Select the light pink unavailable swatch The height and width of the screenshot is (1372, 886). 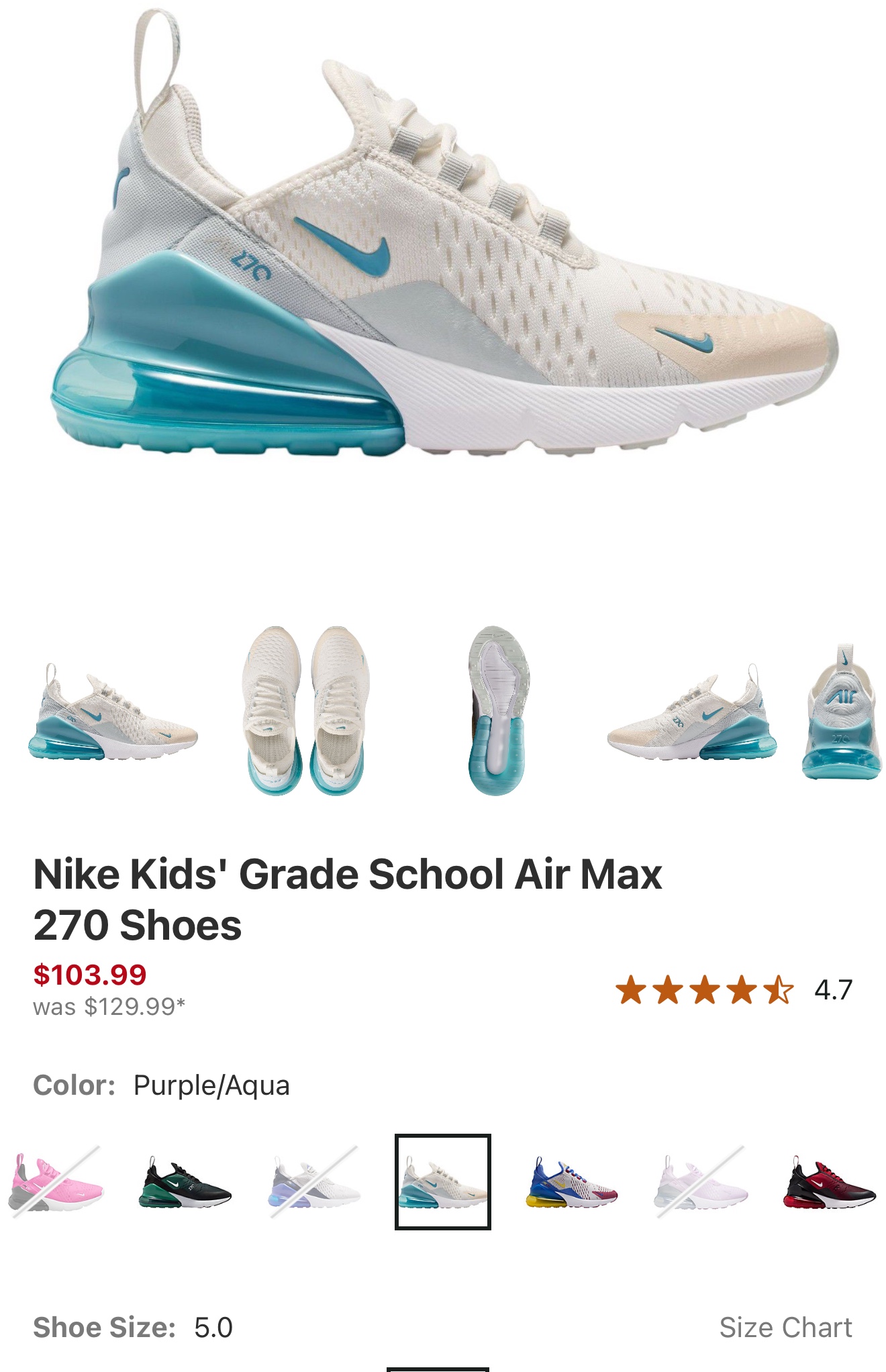(x=701, y=1182)
